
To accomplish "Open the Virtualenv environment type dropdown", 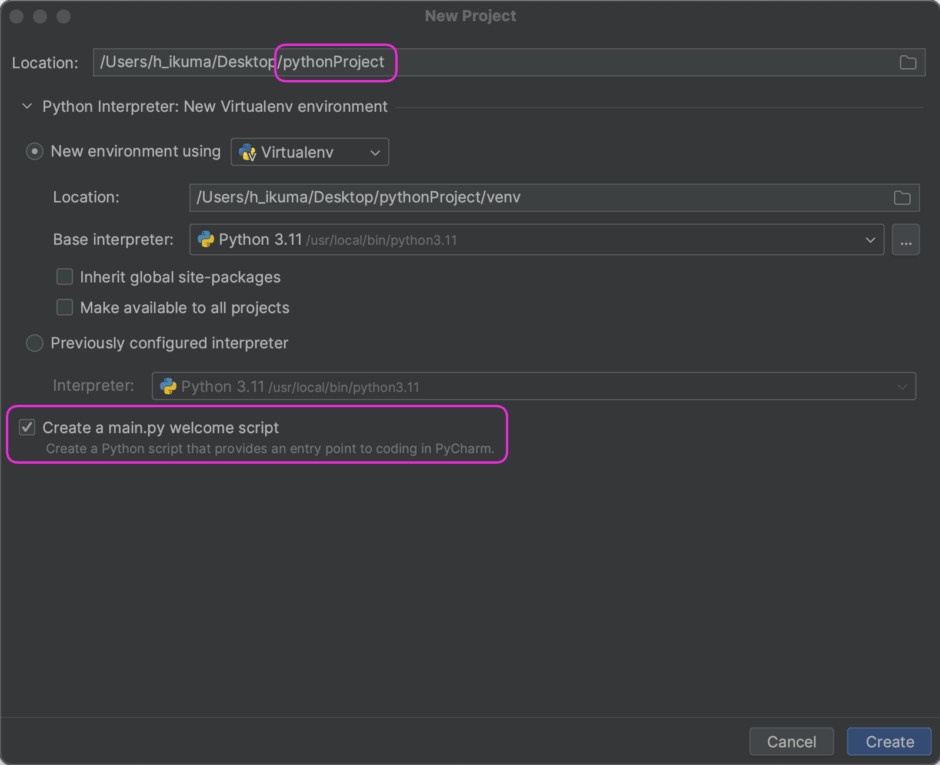I will [375, 153].
